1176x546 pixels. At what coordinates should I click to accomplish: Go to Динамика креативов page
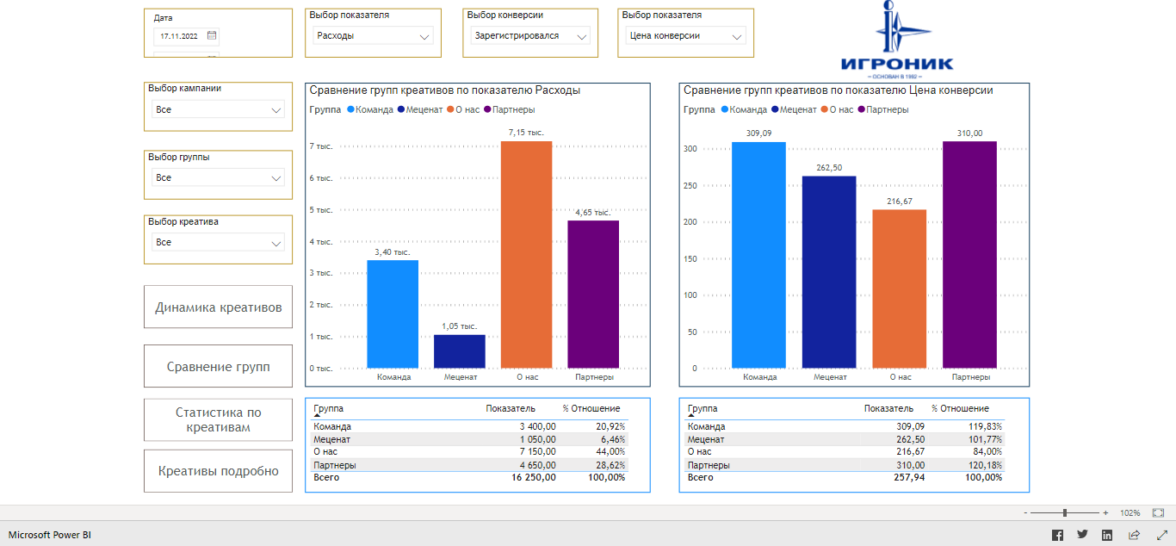[218, 307]
